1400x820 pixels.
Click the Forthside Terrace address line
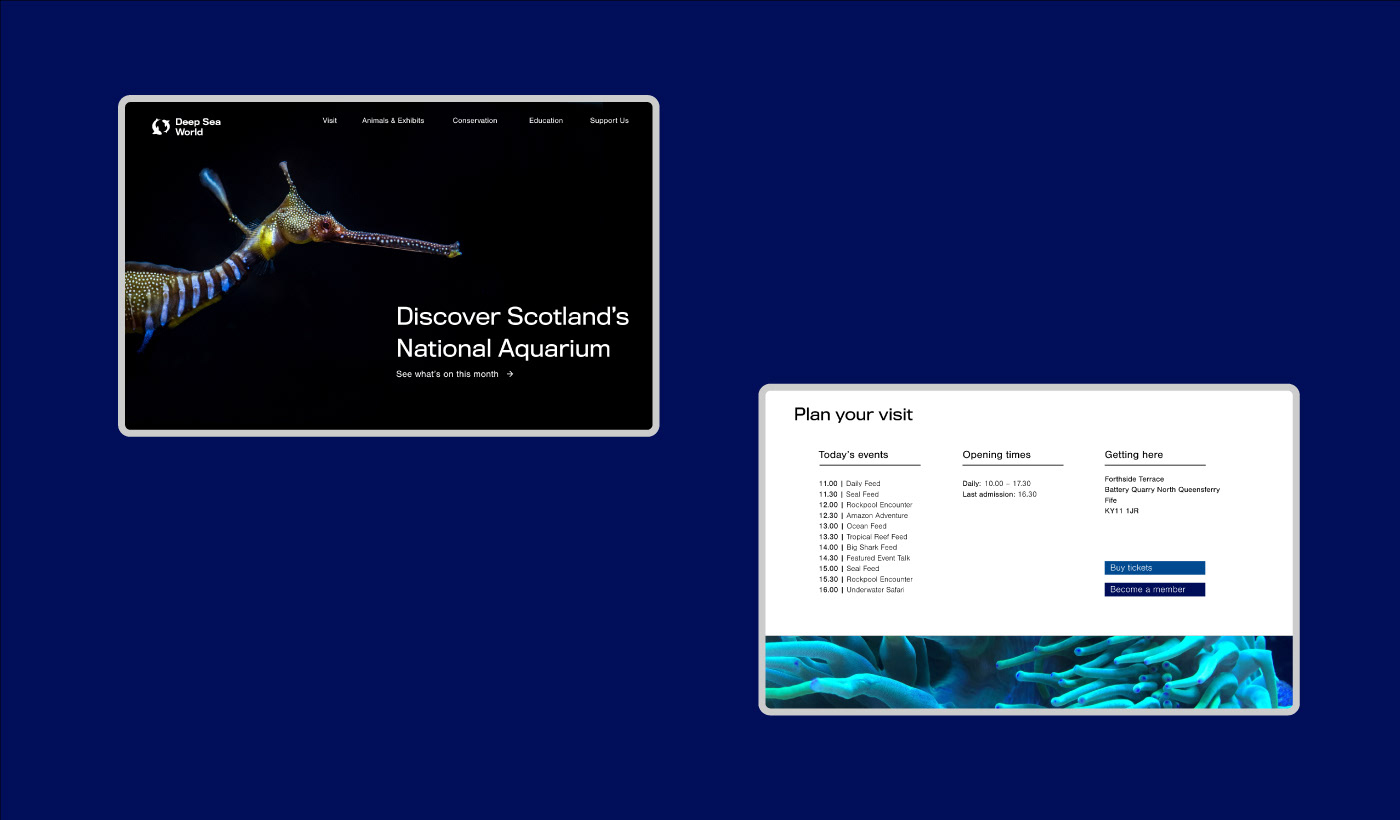tap(1134, 479)
